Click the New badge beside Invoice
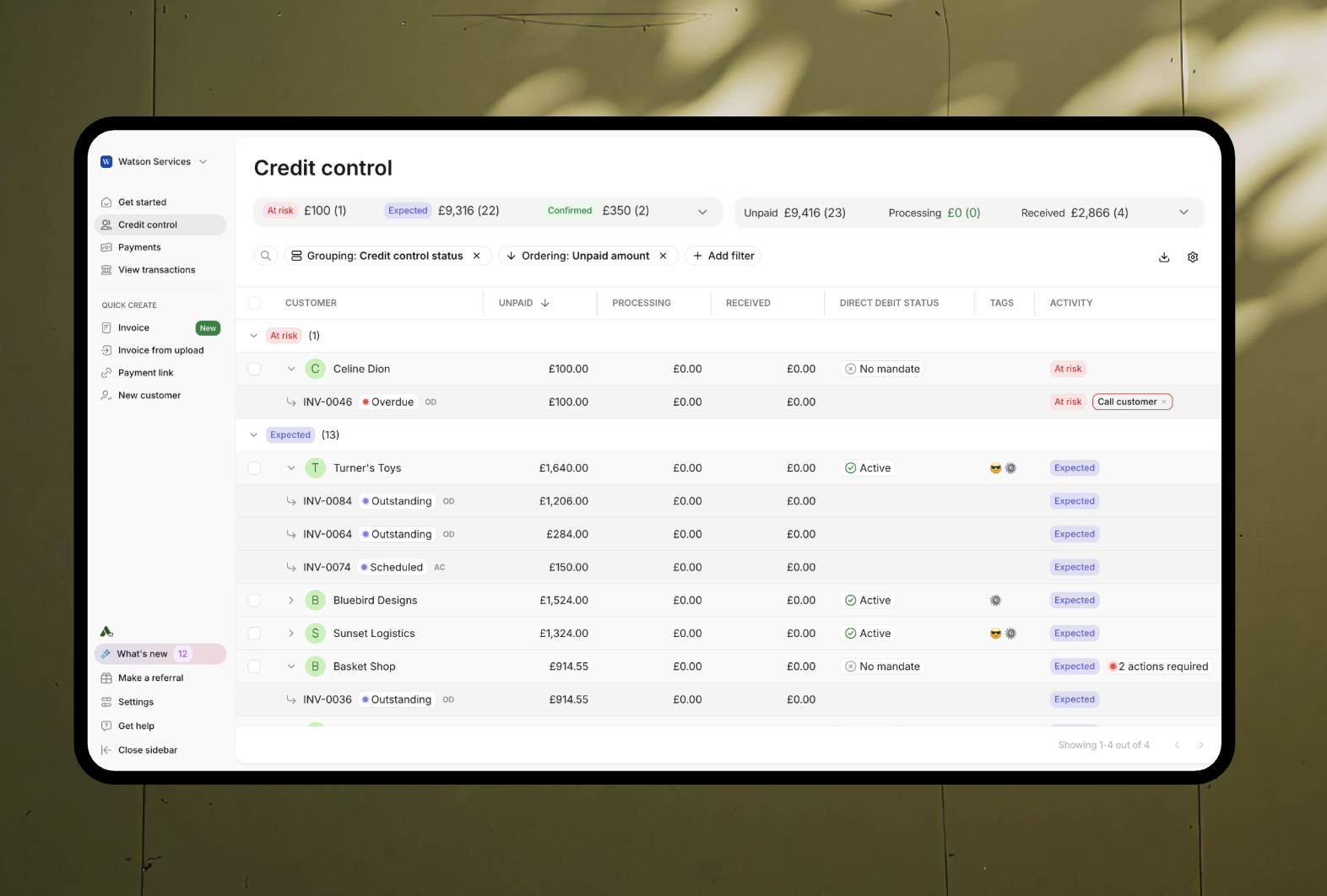The height and width of the screenshot is (896, 1327). point(208,328)
